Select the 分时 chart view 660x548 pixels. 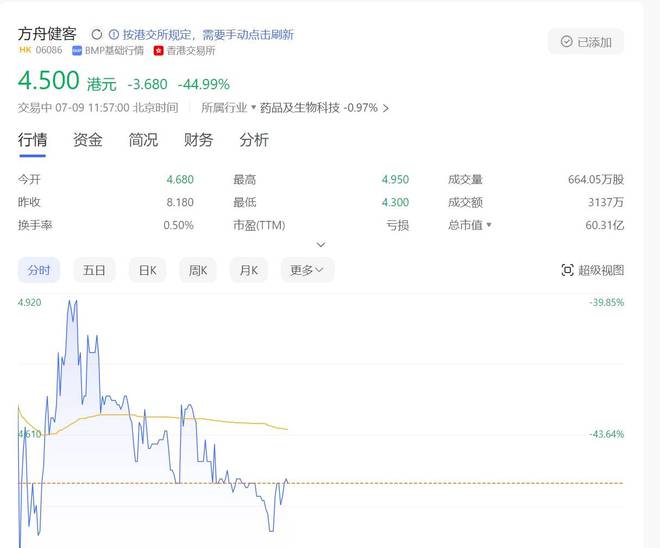tap(39, 270)
